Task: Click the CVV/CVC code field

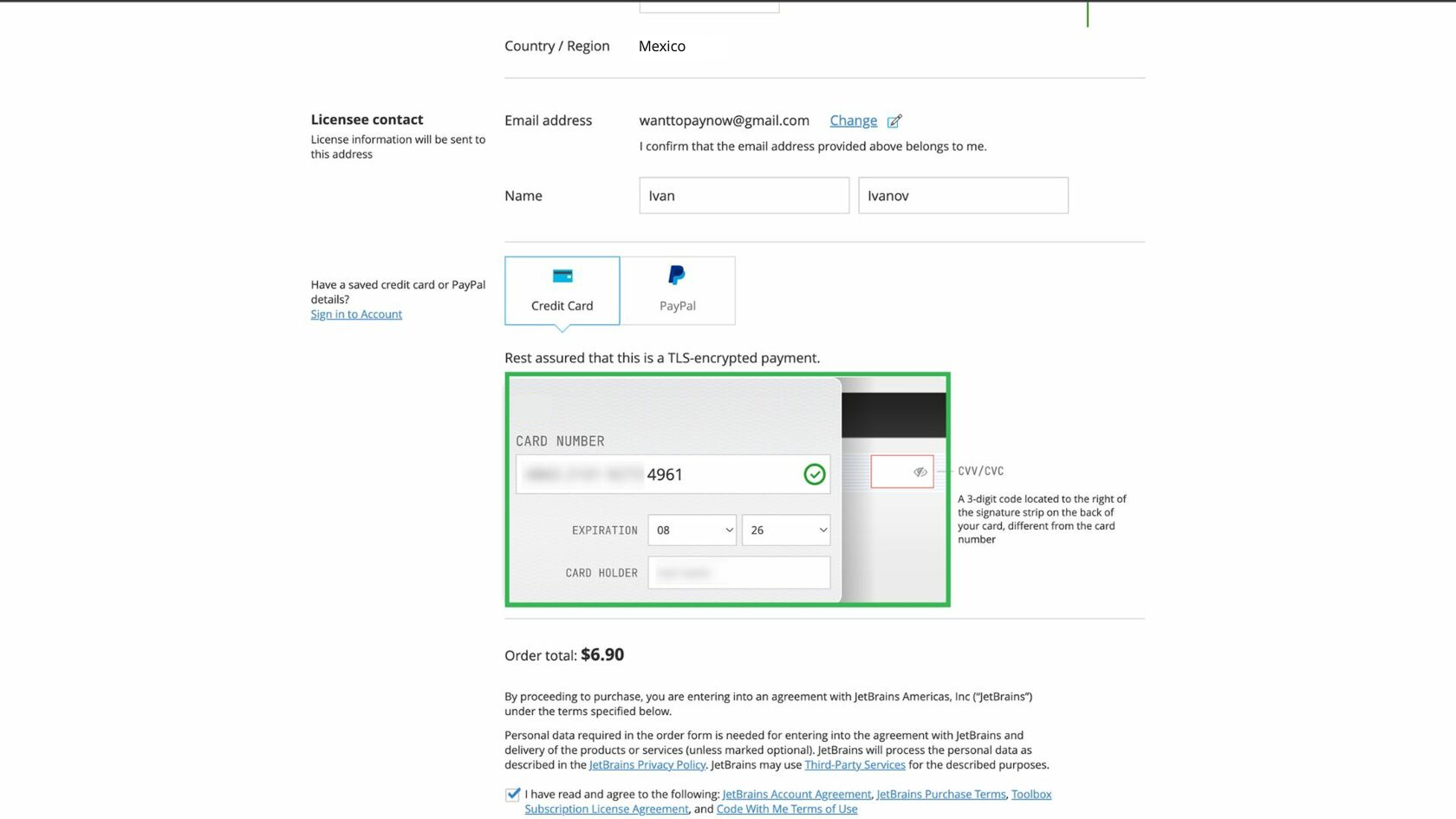Action: click(x=902, y=471)
